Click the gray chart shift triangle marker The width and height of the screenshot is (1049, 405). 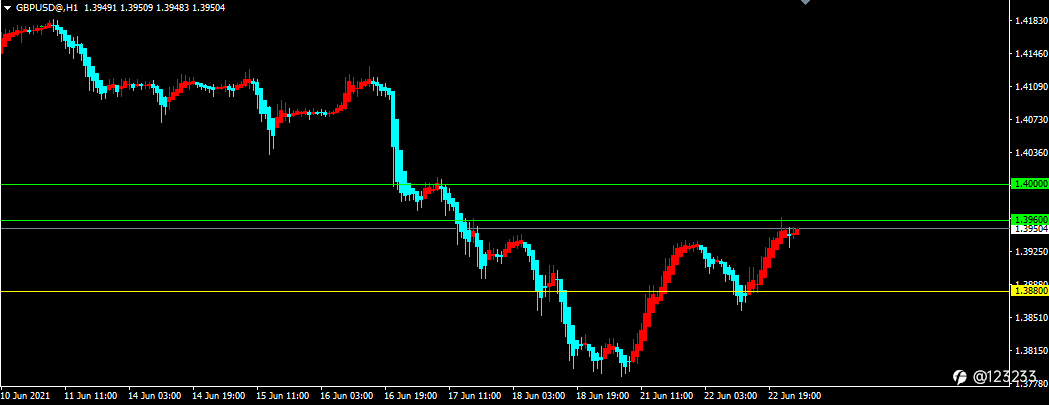coord(805,2)
